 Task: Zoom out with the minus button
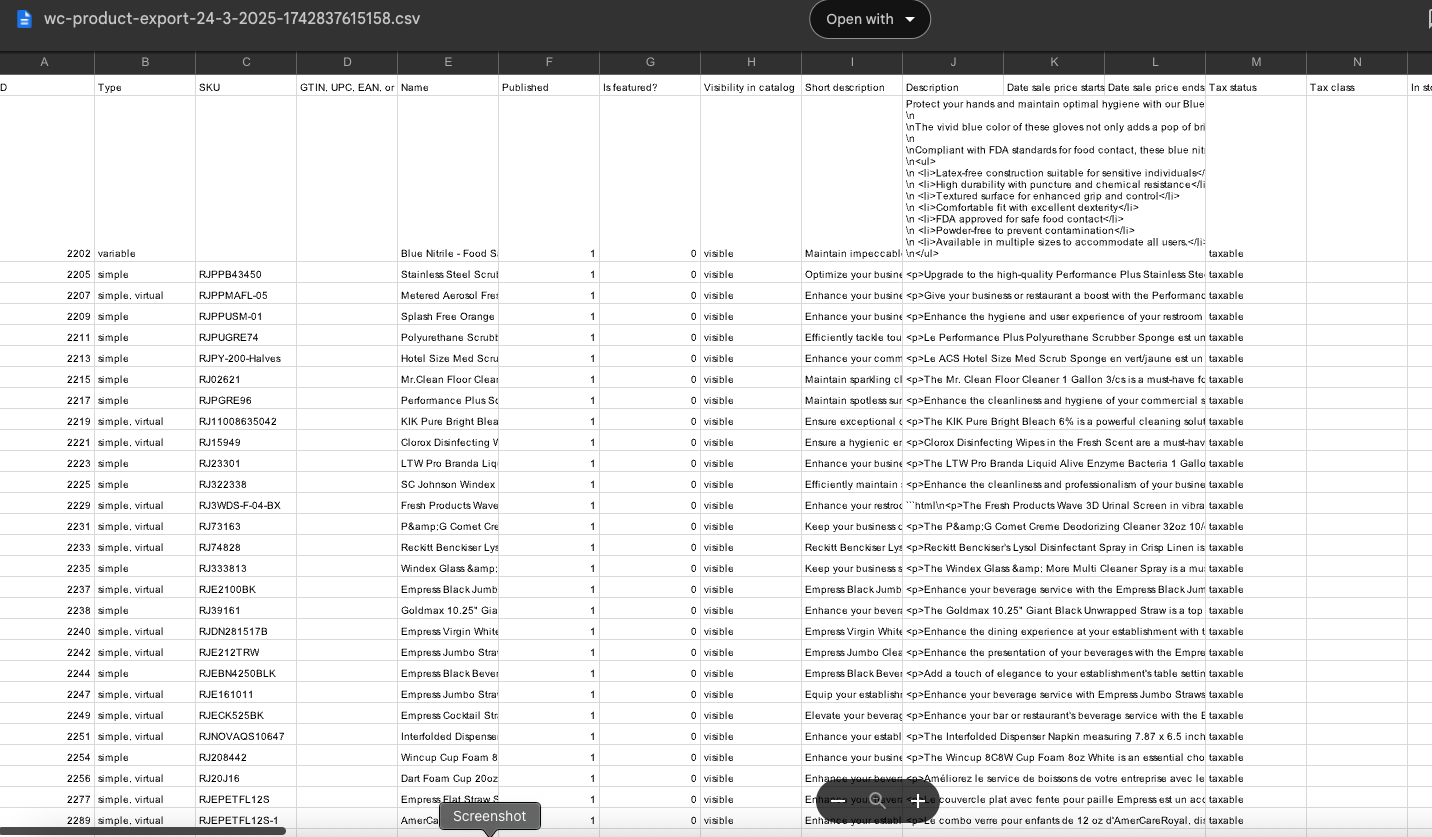point(838,801)
